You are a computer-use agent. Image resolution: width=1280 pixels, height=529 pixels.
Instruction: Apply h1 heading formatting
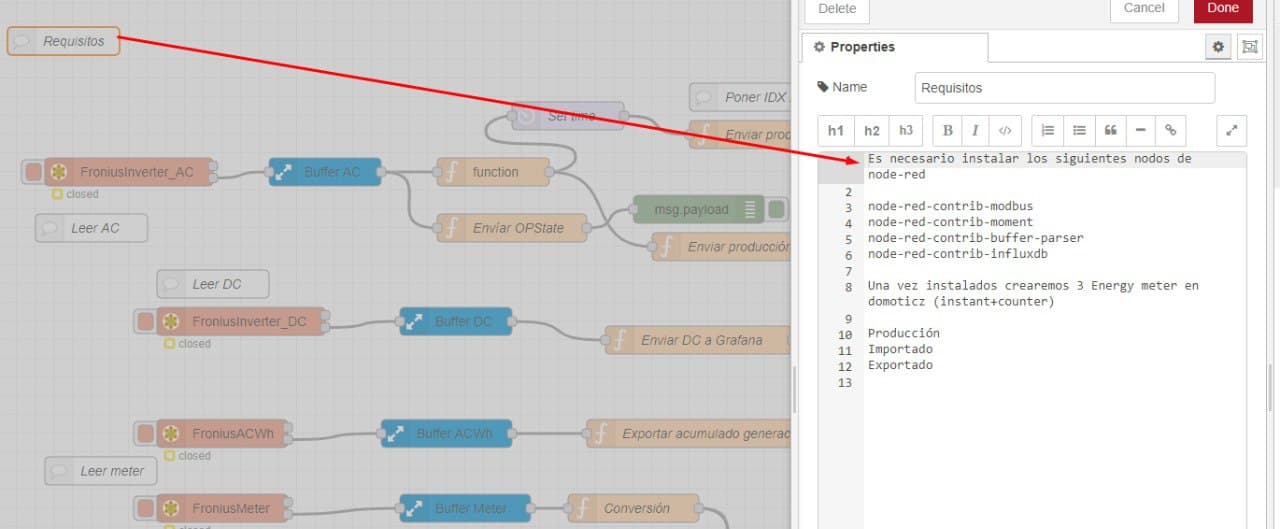pos(836,131)
